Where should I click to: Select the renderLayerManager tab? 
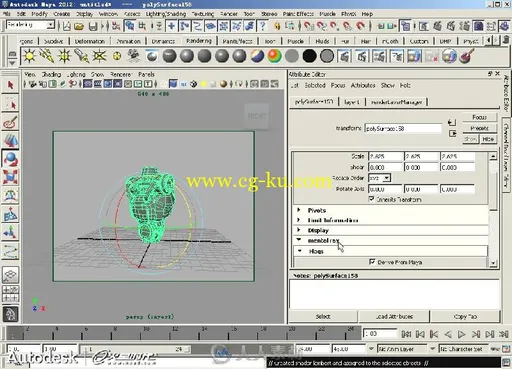(x=396, y=102)
